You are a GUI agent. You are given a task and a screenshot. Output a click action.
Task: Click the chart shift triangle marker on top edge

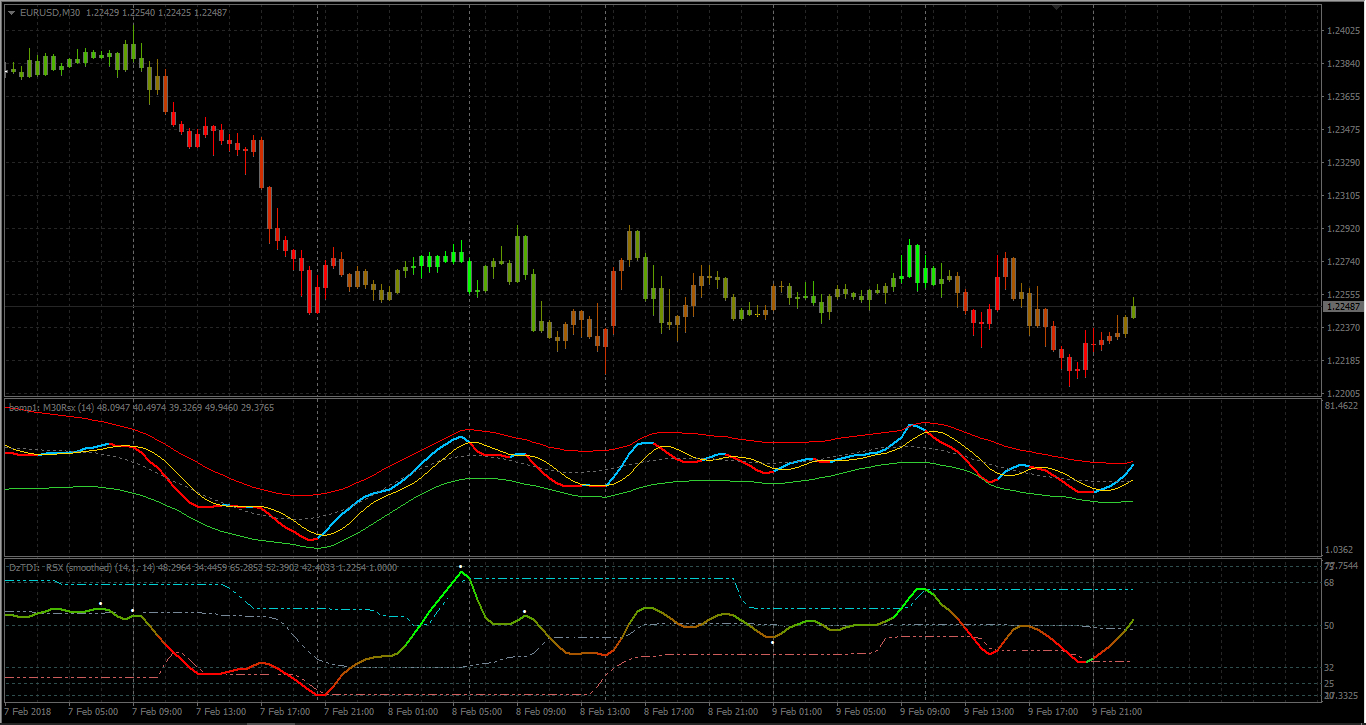[1057, 5]
